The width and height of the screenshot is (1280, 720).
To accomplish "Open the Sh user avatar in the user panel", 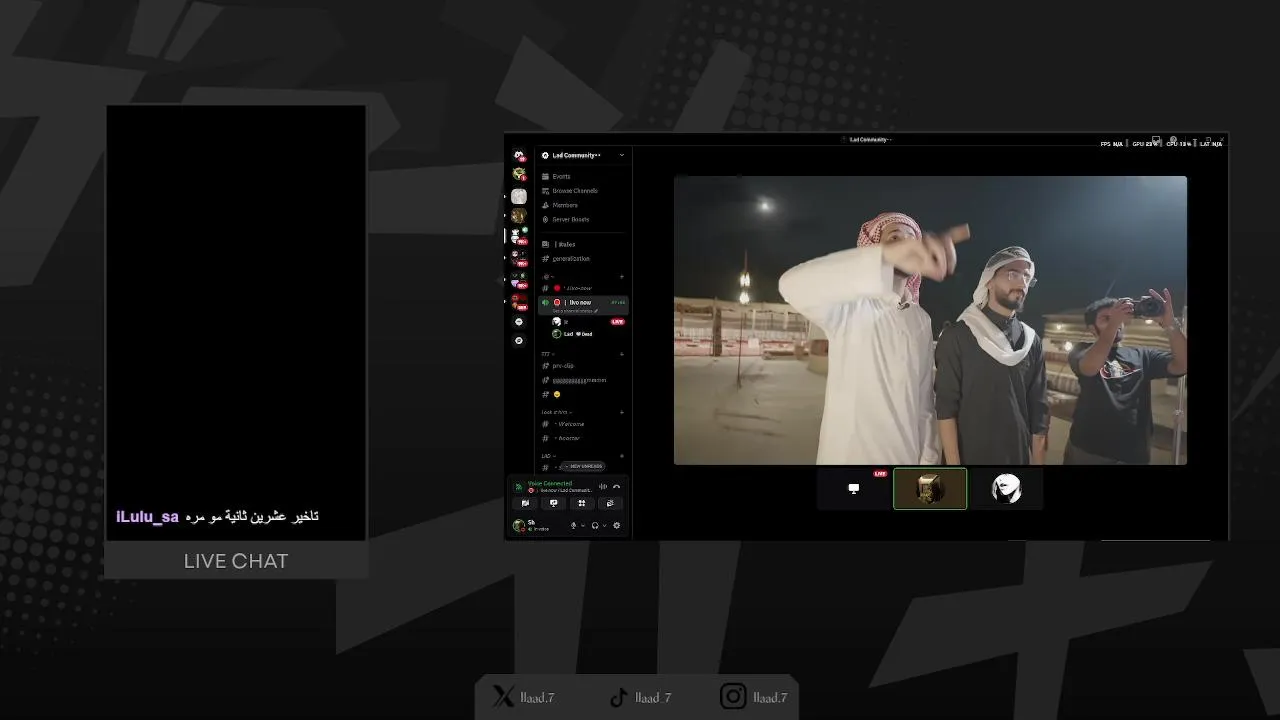I will coord(519,526).
